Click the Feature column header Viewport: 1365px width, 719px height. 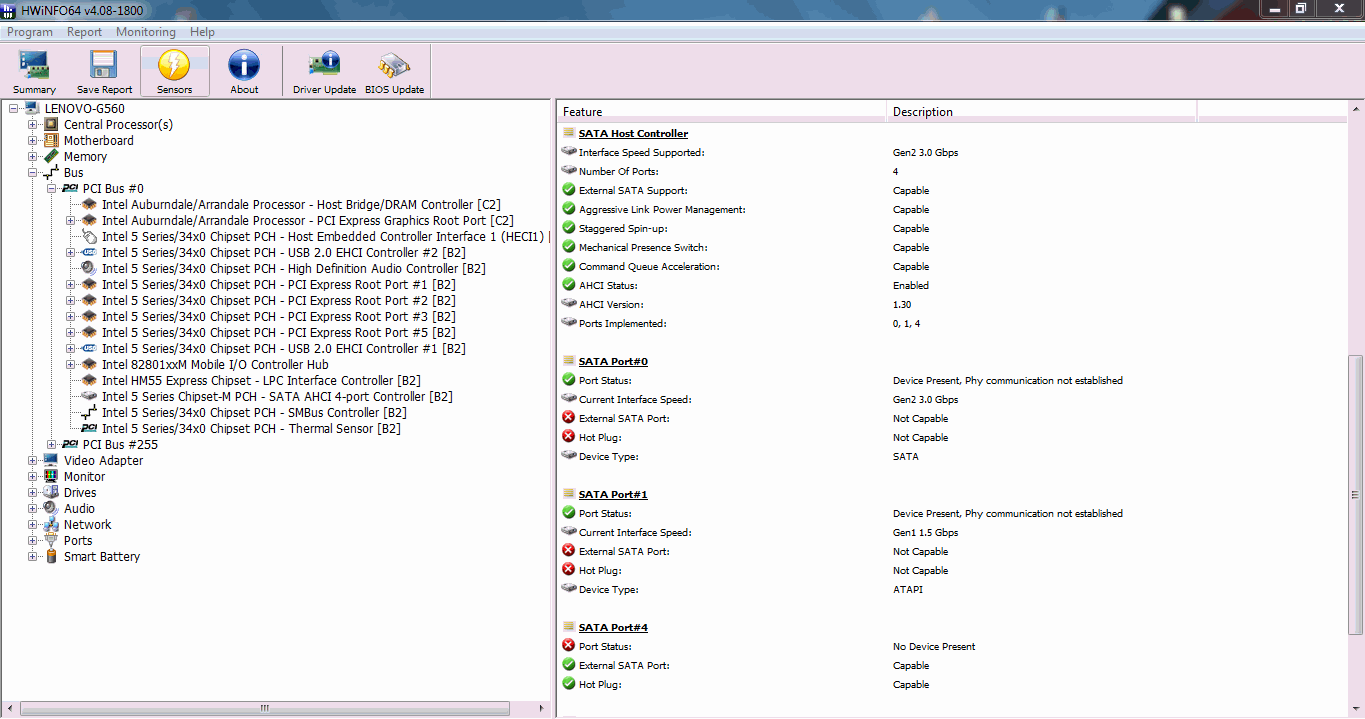tap(721, 111)
